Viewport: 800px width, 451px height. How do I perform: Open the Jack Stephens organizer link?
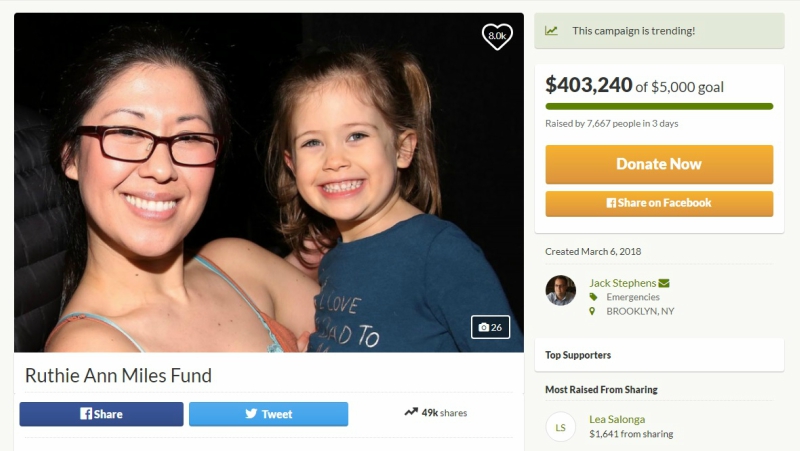[x=622, y=283]
